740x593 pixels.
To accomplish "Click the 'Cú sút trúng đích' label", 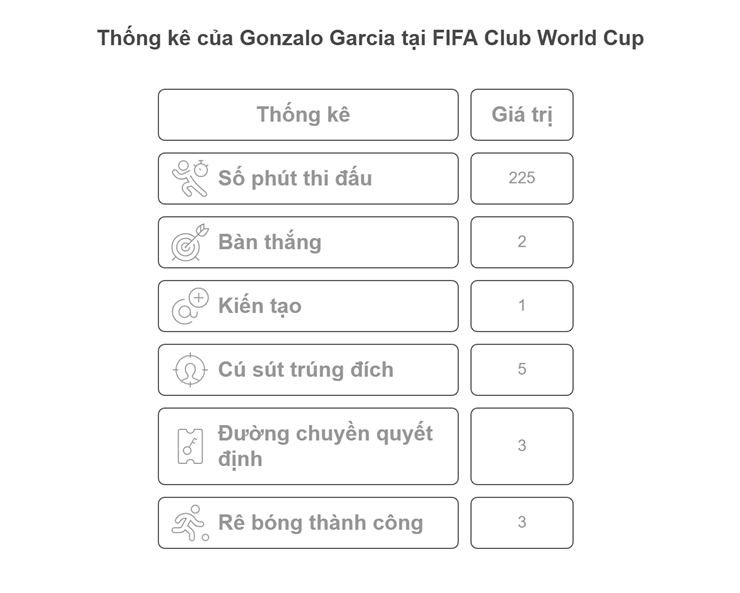I will [x=305, y=370].
